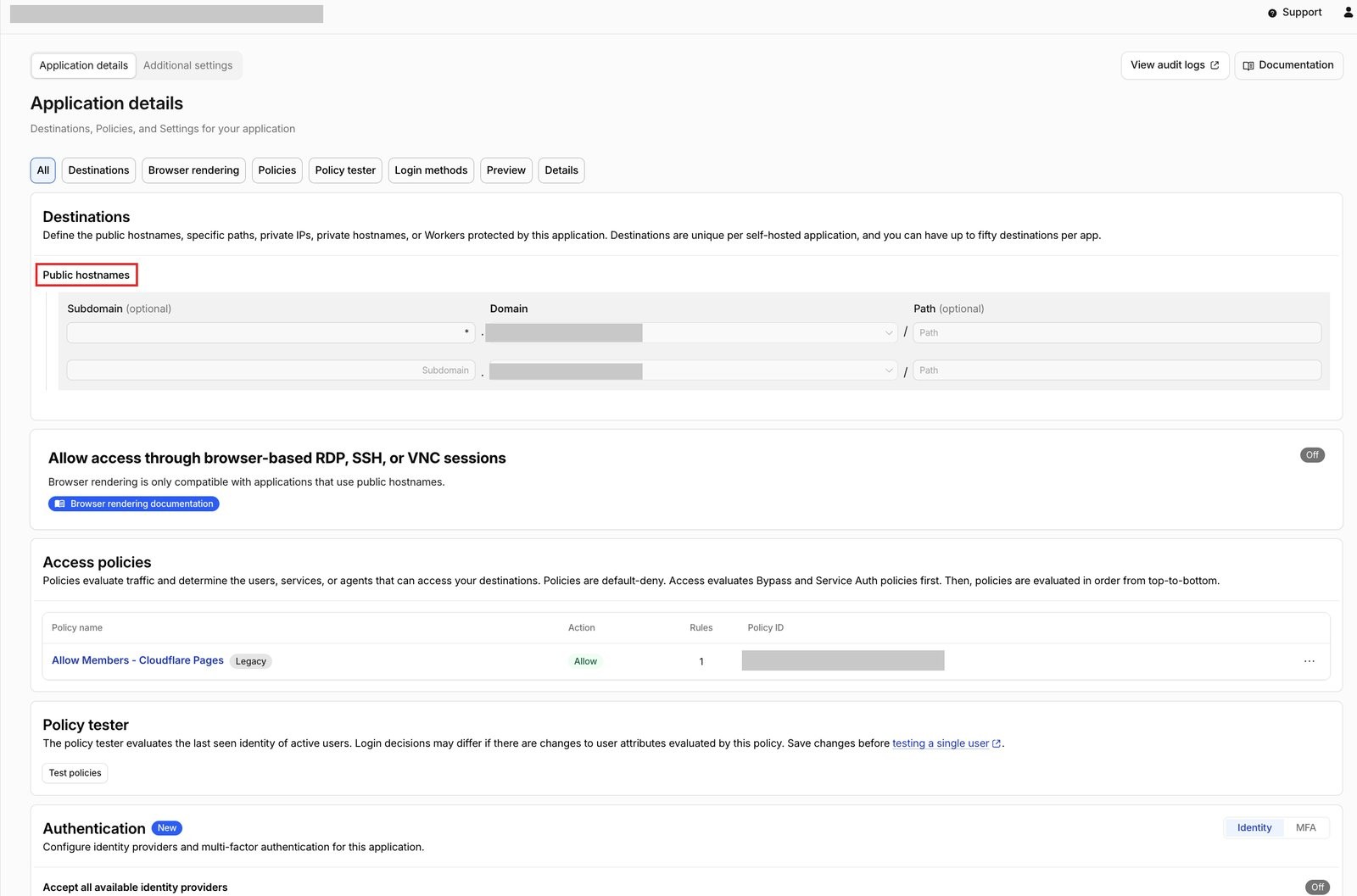Switch Authentication to MFA tab
The image size is (1357, 896).
click(1306, 828)
